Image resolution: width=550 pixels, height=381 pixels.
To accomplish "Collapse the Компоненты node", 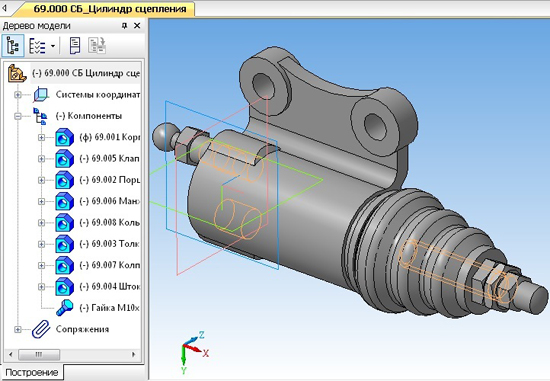I will [18, 116].
